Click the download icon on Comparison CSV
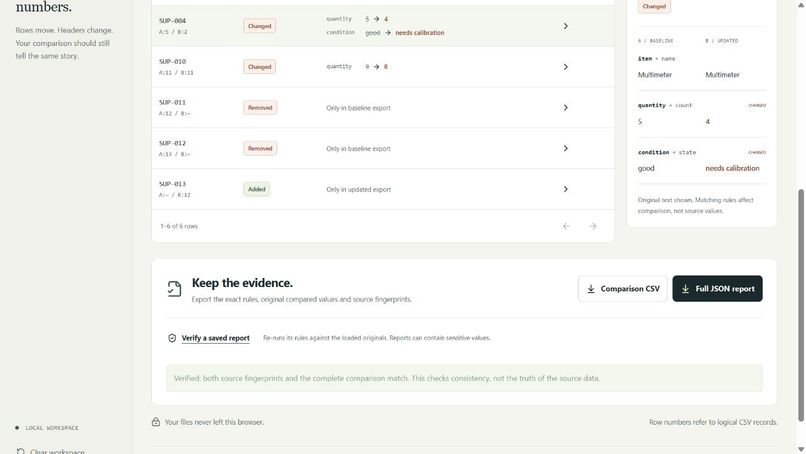Viewport: 806px width, 454px height. pos(591,289)
